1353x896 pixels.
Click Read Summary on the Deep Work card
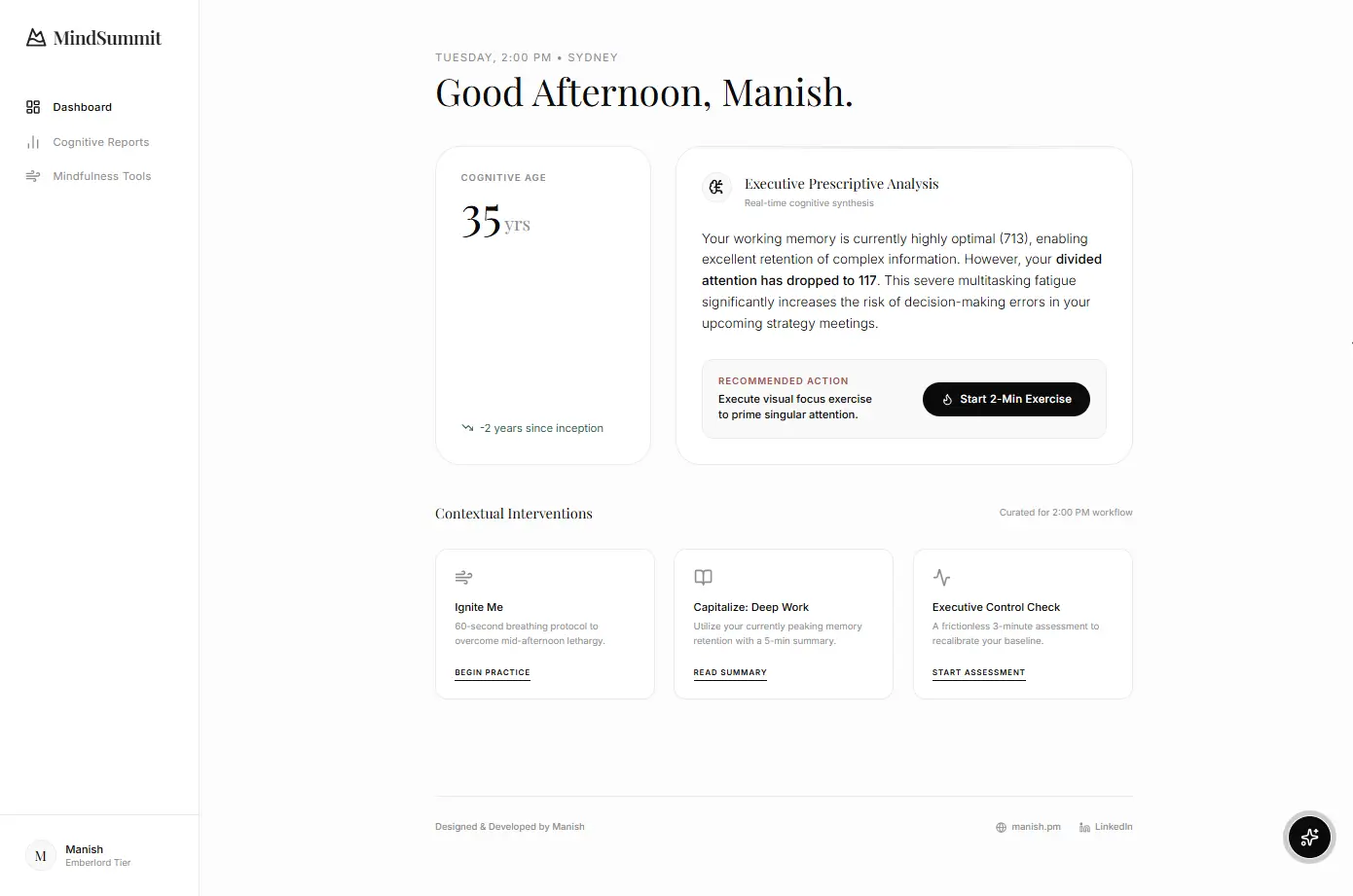730,672
